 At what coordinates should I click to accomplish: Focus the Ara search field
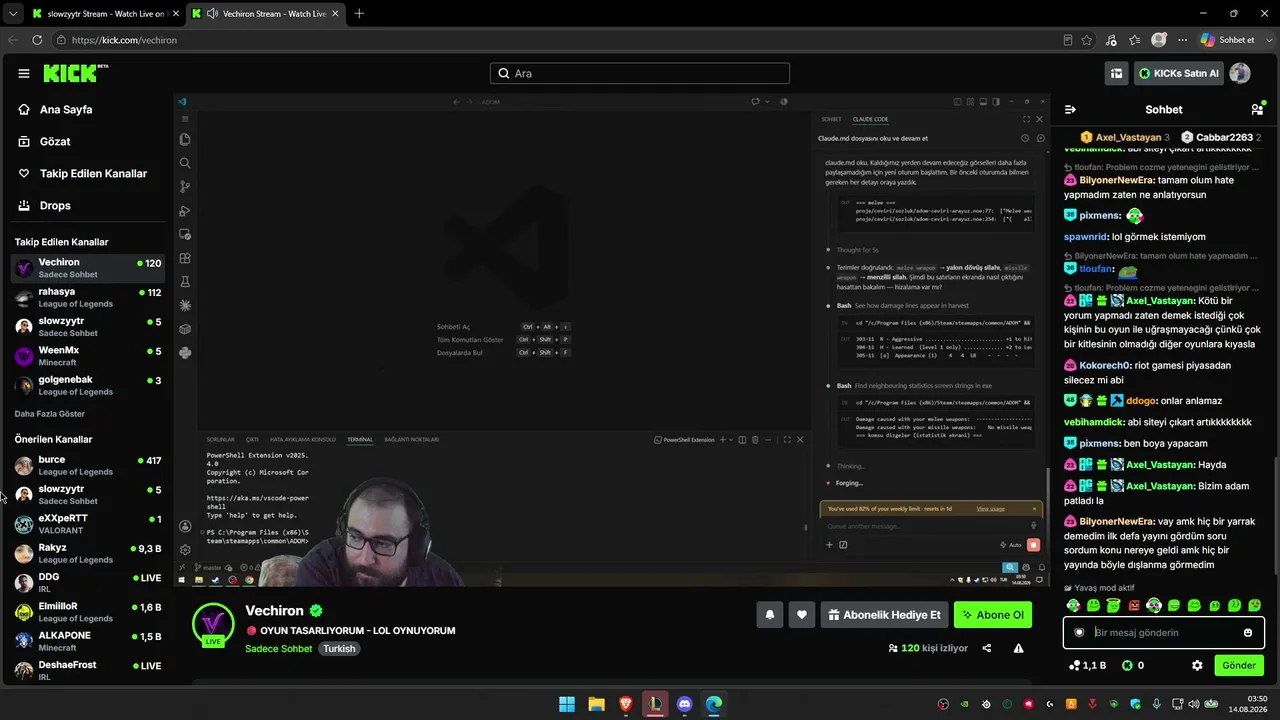(x=640, y=73)
